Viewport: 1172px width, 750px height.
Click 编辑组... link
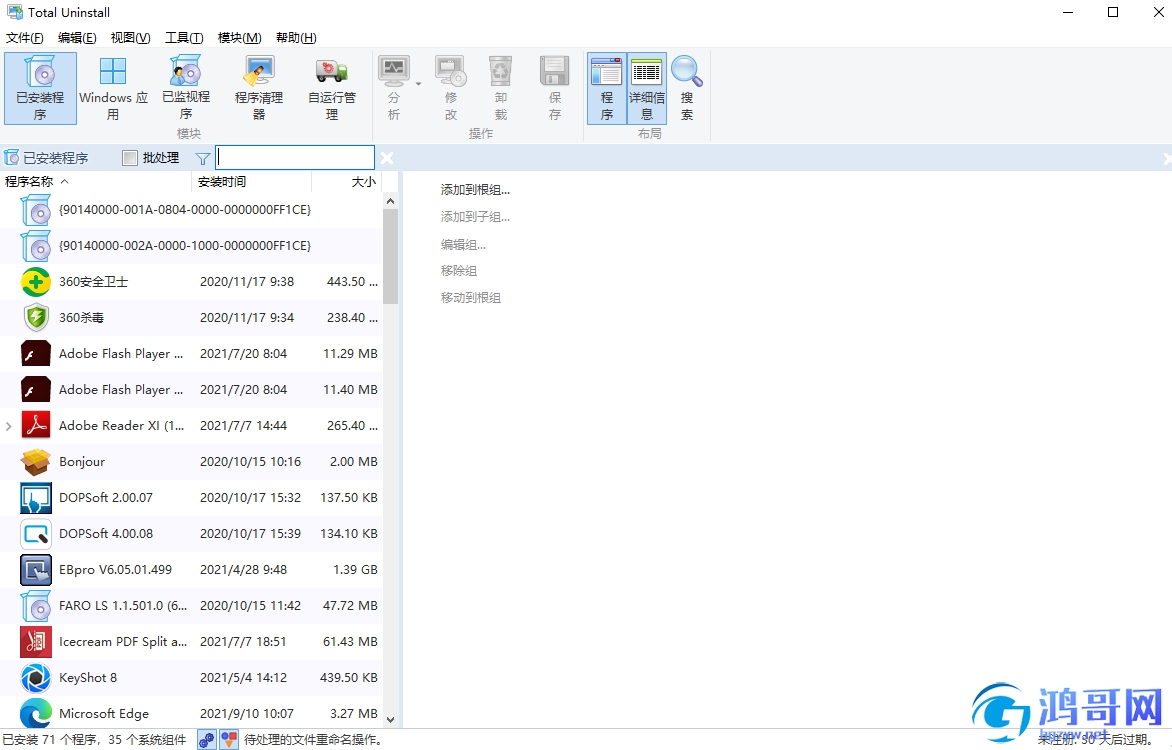pos(463,245)
